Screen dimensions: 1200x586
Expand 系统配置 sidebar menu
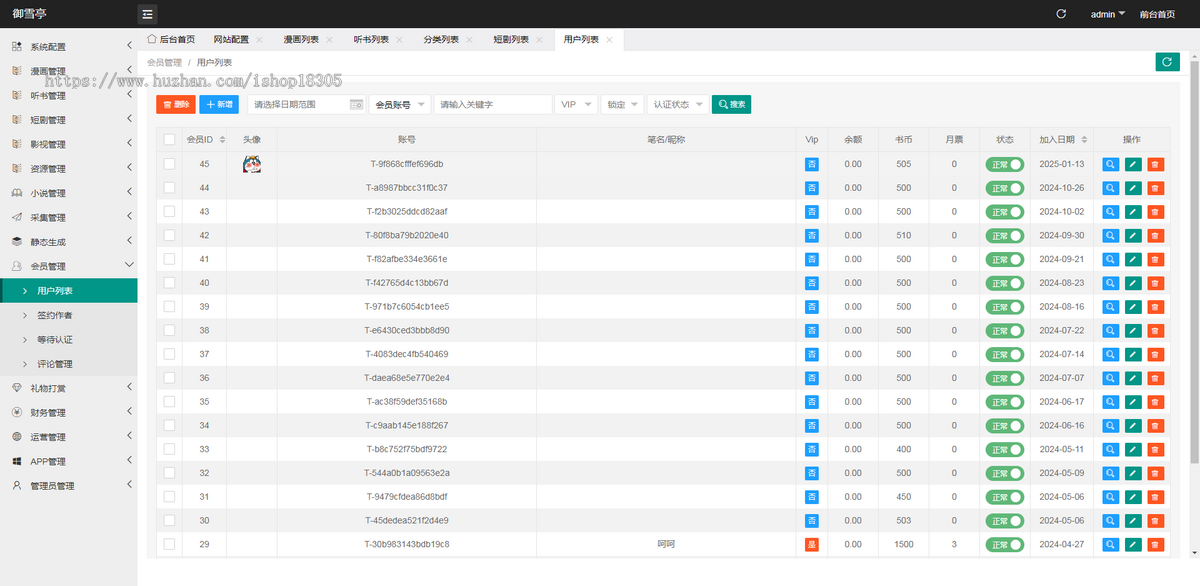68,46
